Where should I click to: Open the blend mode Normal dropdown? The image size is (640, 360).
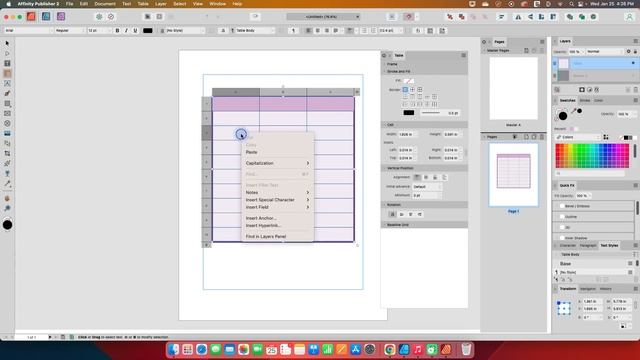[604, 52]
